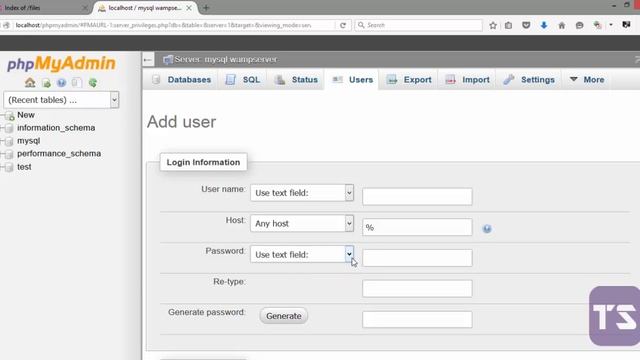This screenshot has width=640, height=360.
Task: Click the Host help question icon
Action: click(487, 229)
